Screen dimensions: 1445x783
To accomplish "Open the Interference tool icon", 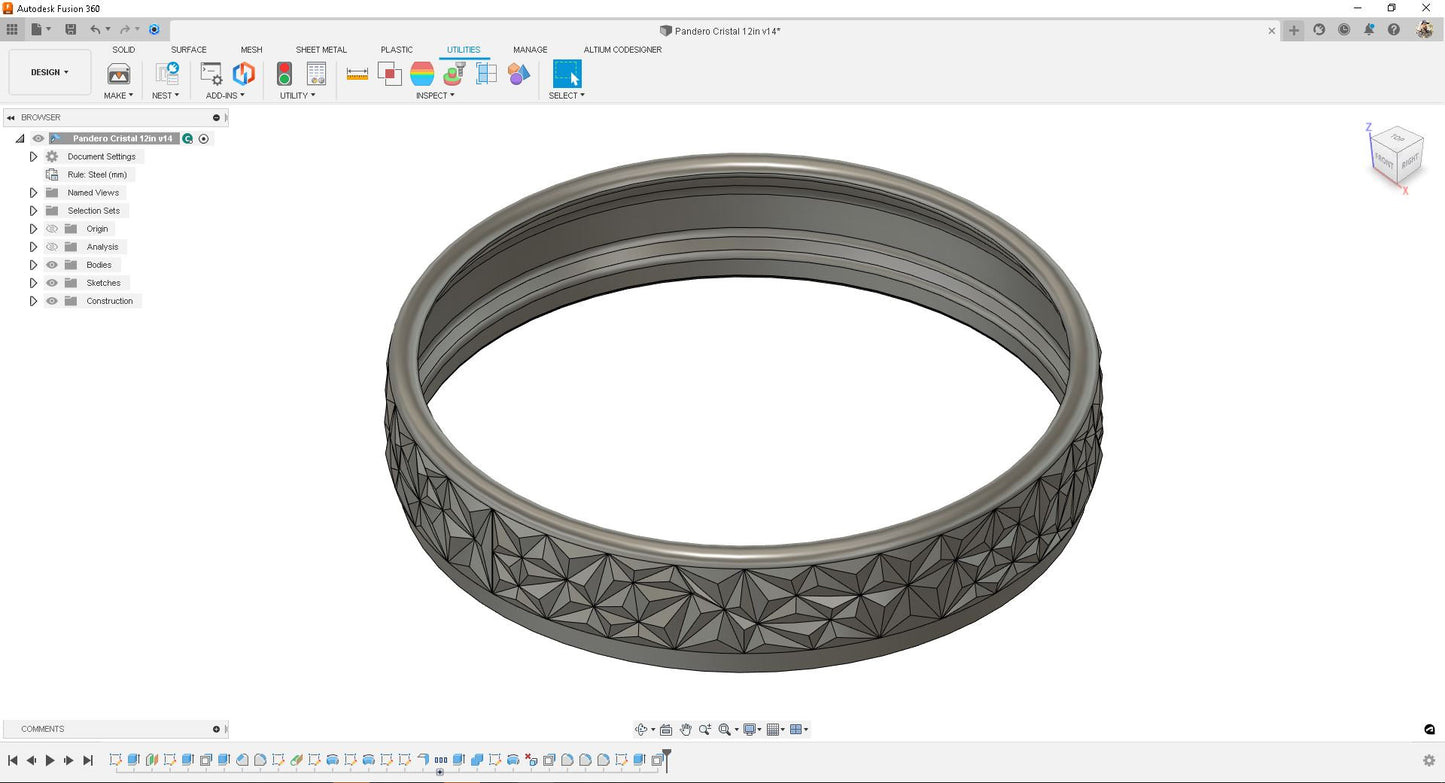I will click(x=390, y=74).
